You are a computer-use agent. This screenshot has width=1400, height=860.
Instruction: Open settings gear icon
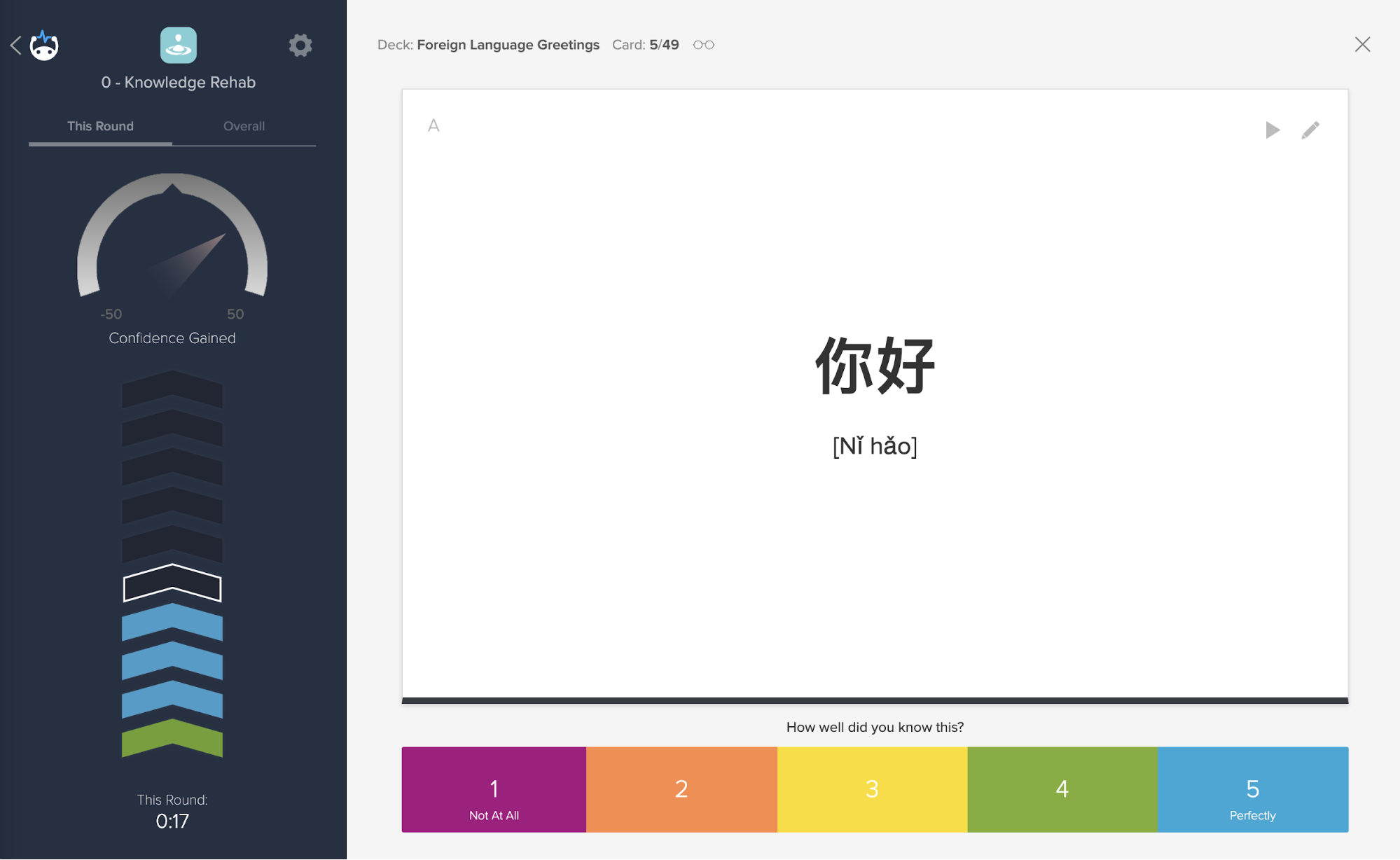300,46
